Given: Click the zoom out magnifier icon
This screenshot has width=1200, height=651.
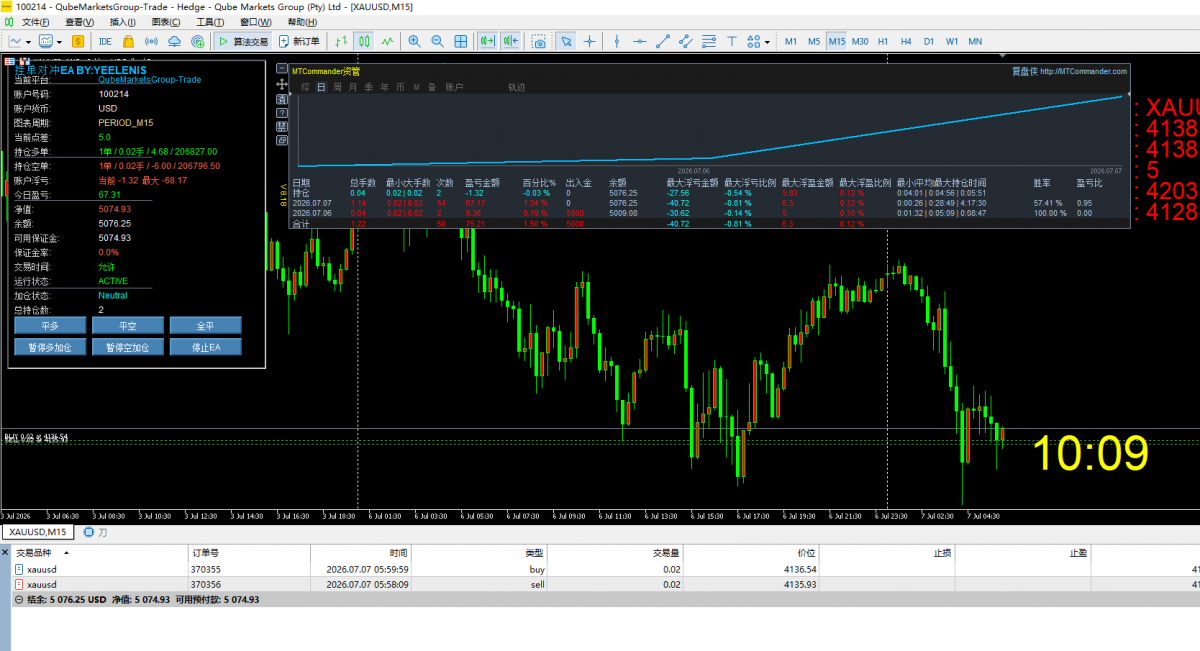Looking at the screenshot, I should pos(438,41).
